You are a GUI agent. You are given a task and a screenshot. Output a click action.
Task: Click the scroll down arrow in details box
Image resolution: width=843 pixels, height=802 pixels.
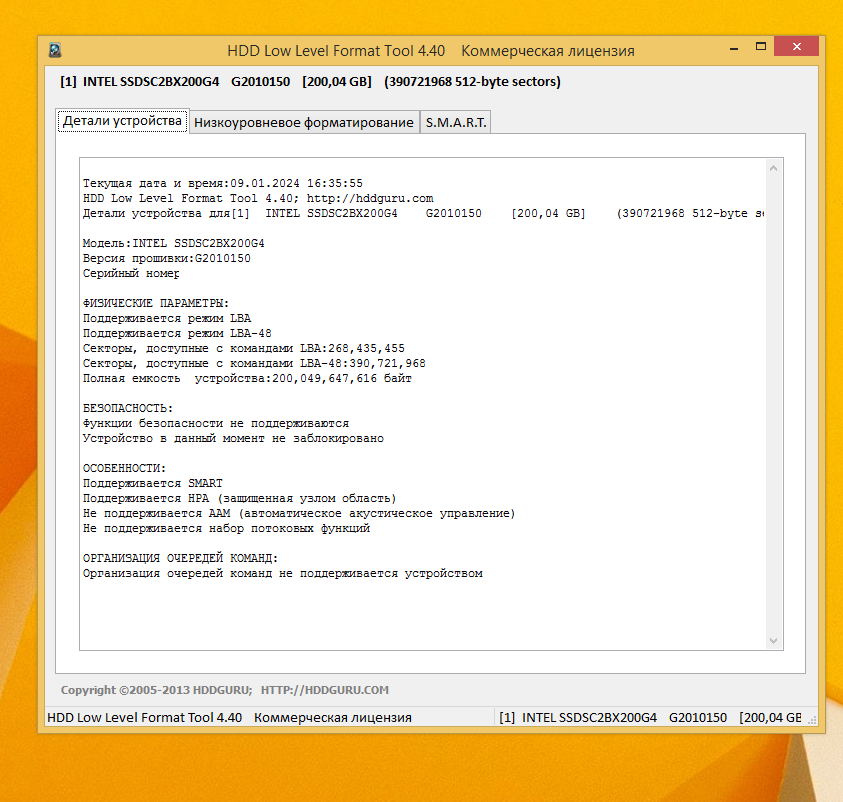click(773, 640)
